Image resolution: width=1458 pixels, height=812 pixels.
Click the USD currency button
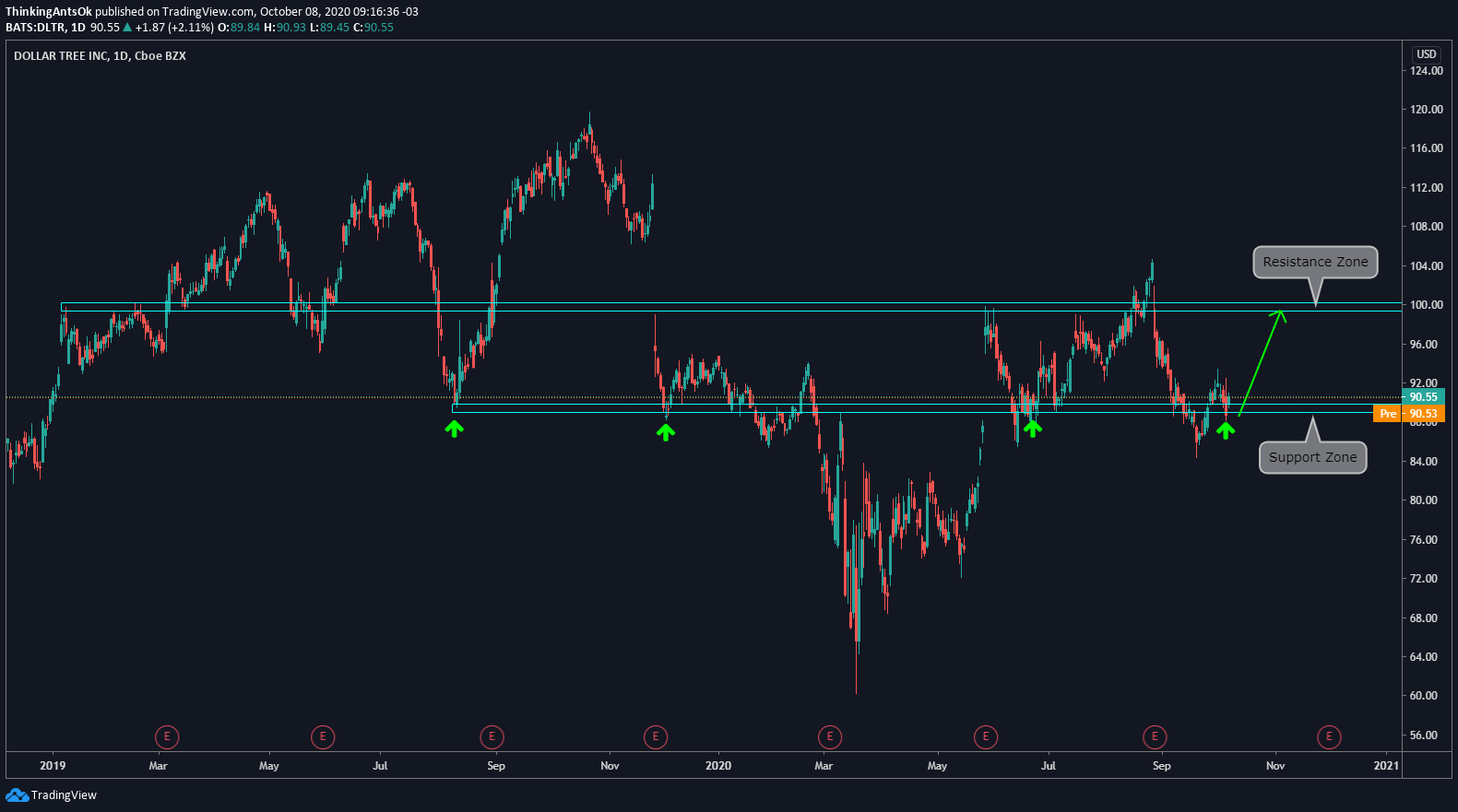[1427, 54]
